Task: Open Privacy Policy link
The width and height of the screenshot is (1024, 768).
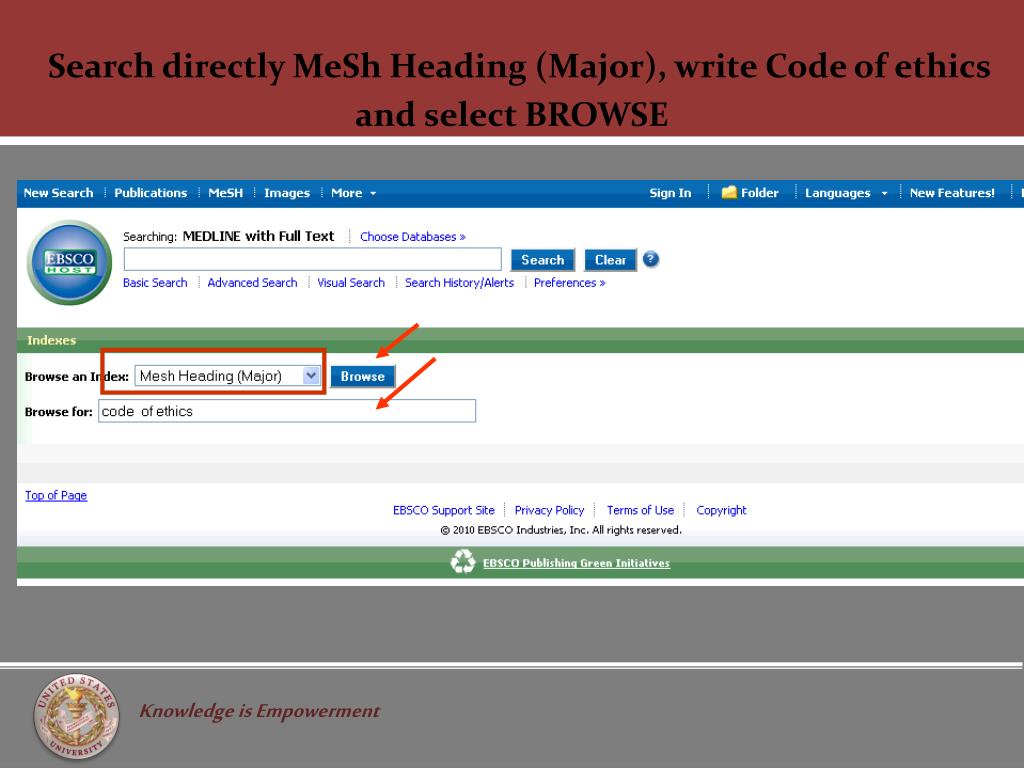Action: pos(549,510)
